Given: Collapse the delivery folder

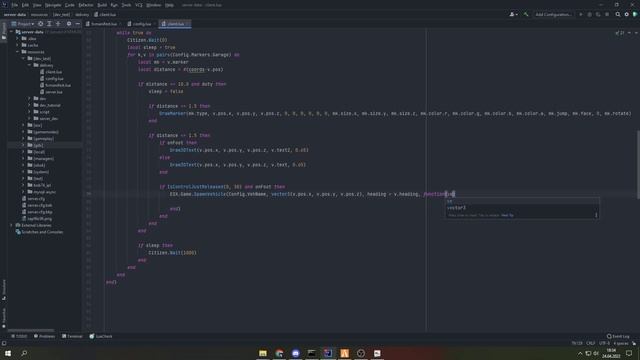Looking at the screenshot, I should pos(29,65).
